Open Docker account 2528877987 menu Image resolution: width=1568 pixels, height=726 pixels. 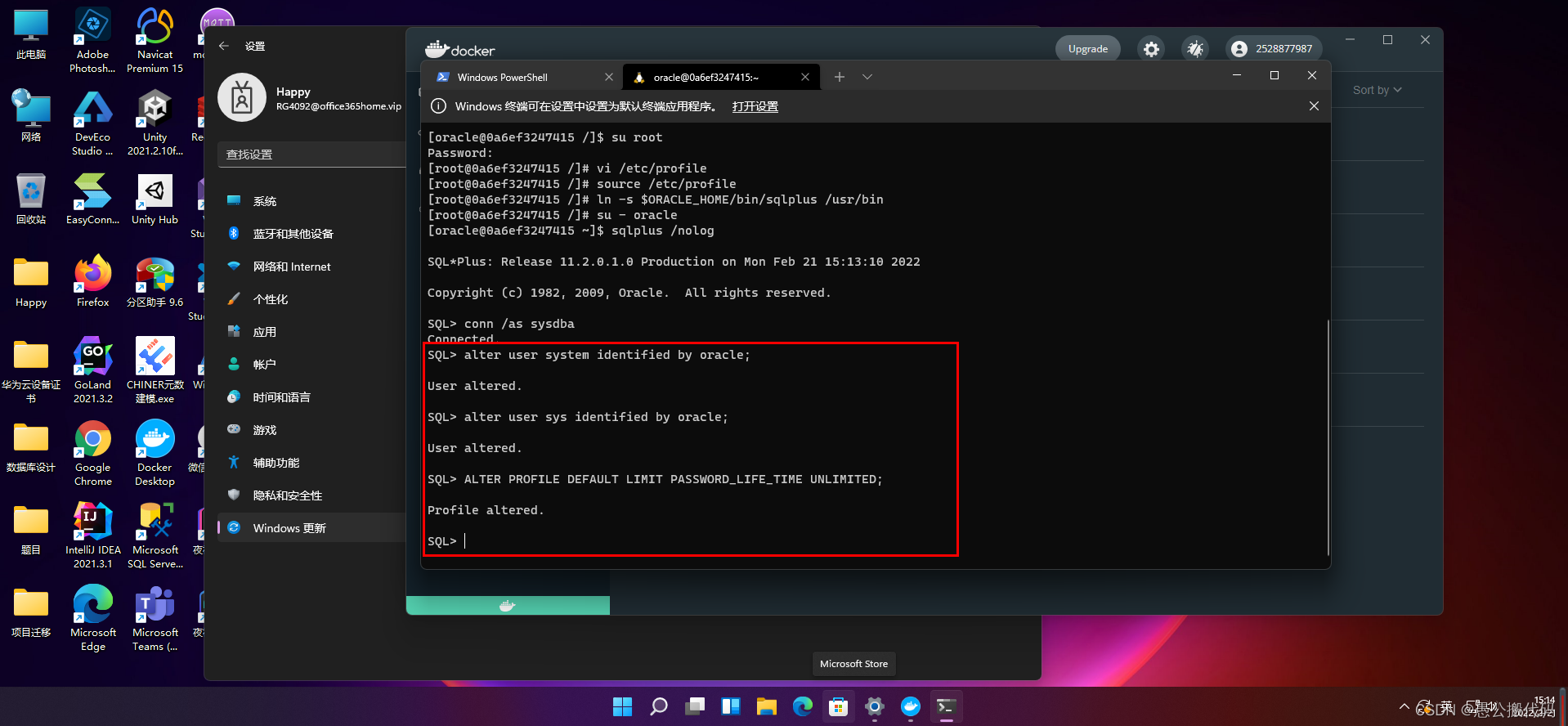click(x=1273, y=49)
